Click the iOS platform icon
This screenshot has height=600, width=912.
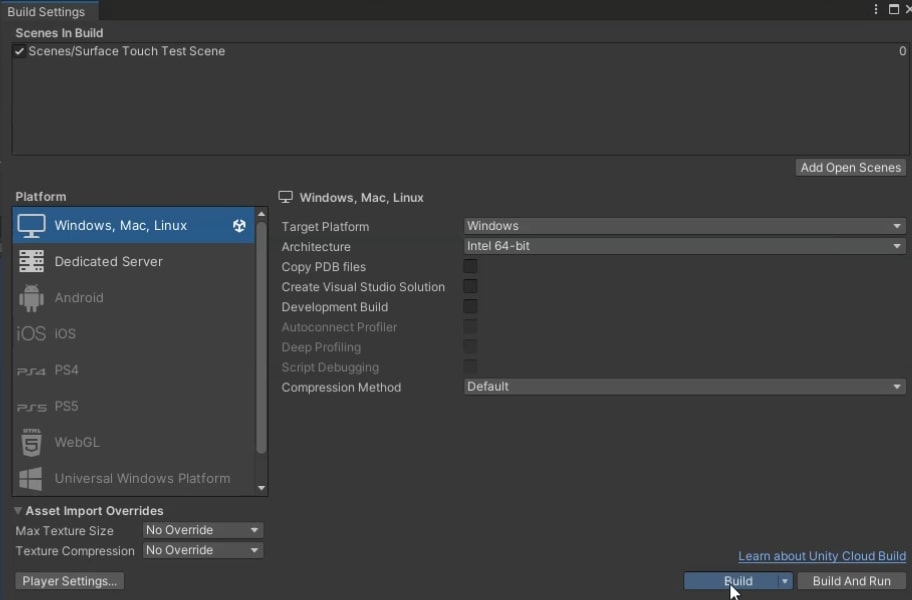coord(31,334)
